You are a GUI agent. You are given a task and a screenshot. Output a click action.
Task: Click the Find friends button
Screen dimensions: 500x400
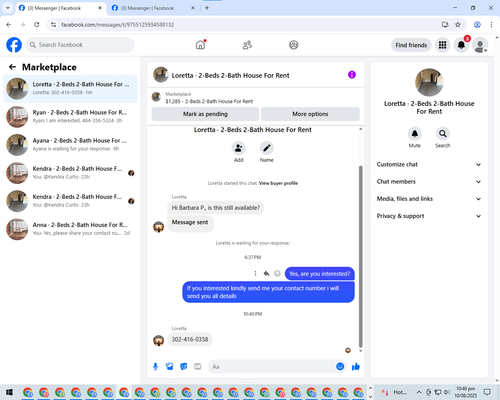coord(411,45)
